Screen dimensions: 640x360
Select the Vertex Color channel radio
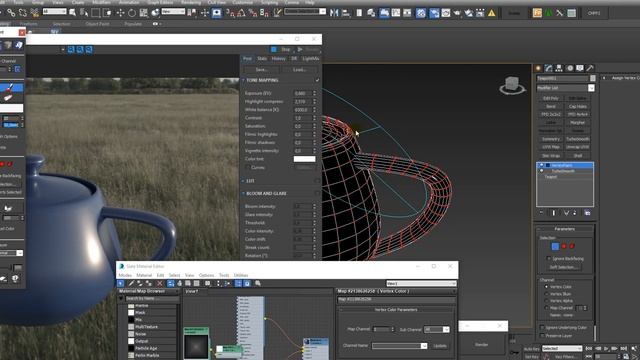[x=546, y=287]
